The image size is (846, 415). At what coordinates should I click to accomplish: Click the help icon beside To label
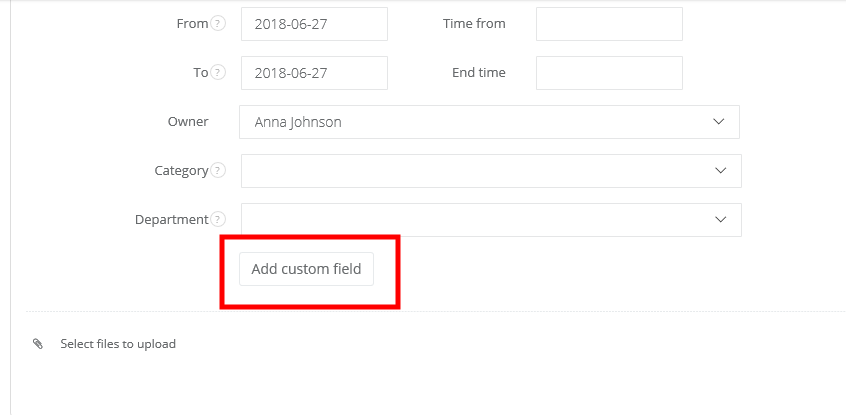[219, 73]
